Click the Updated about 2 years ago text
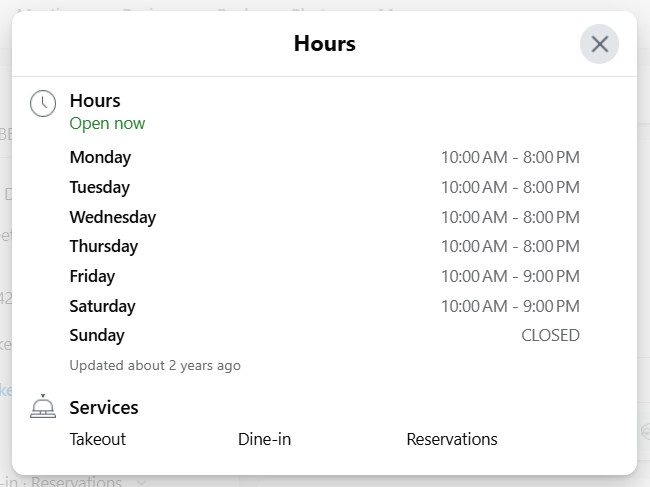Image resolution: width=650 pixels, height=487 pixels. 155,366
